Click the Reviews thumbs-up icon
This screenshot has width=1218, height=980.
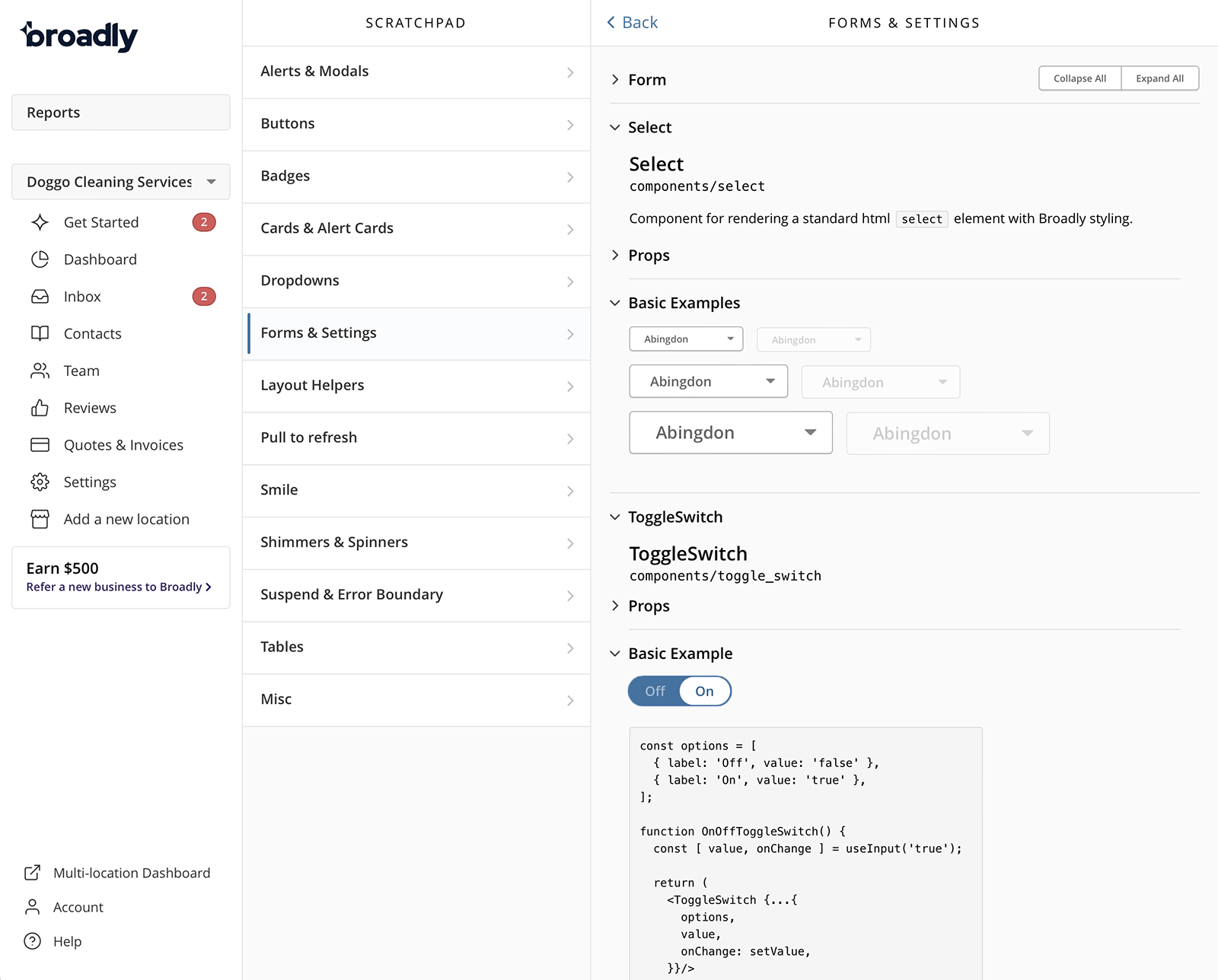40,408
